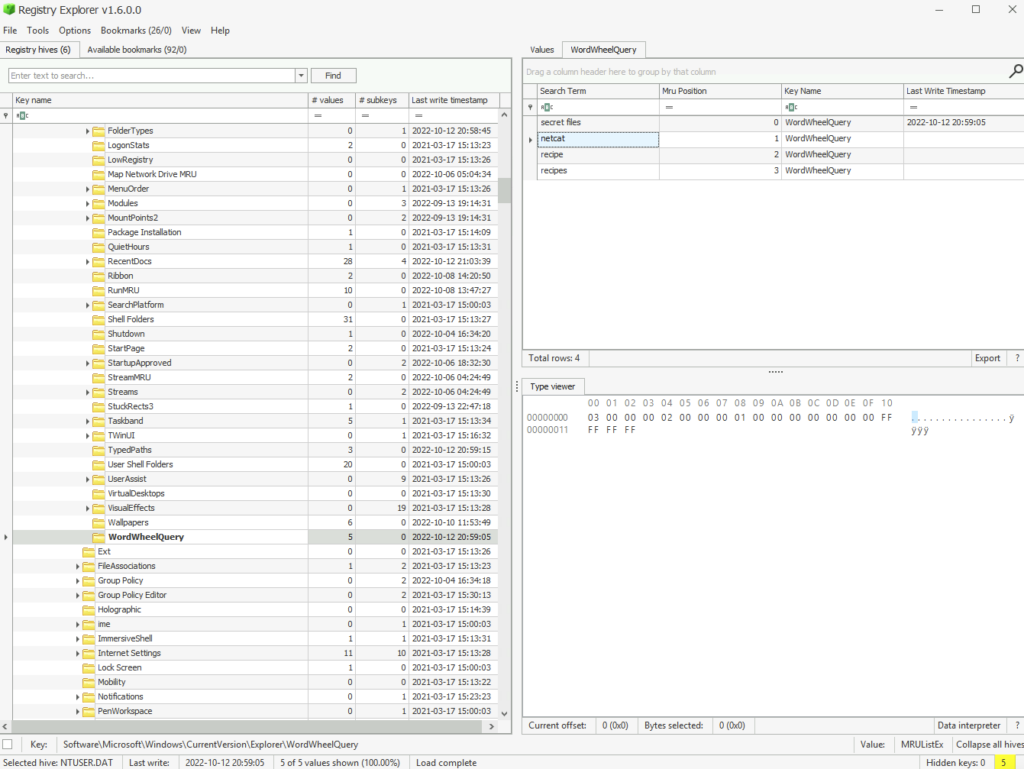This screenshot has width=1024, height=769.
Task: Click the Wallpapers folder icon
Action: (99, 523)
